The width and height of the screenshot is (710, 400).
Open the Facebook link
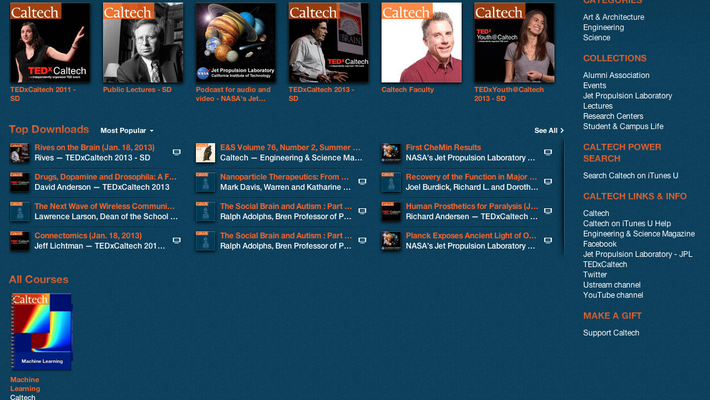click(x=600, y=244)
